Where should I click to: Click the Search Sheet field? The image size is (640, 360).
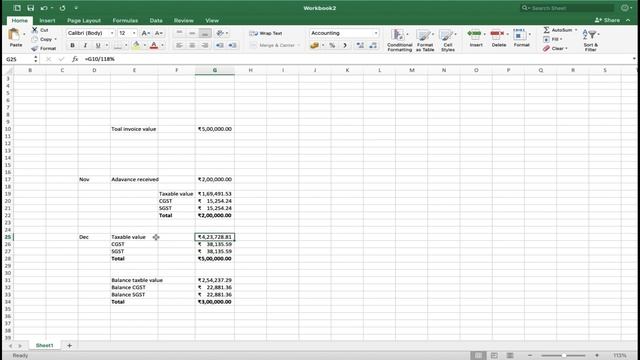567,8
